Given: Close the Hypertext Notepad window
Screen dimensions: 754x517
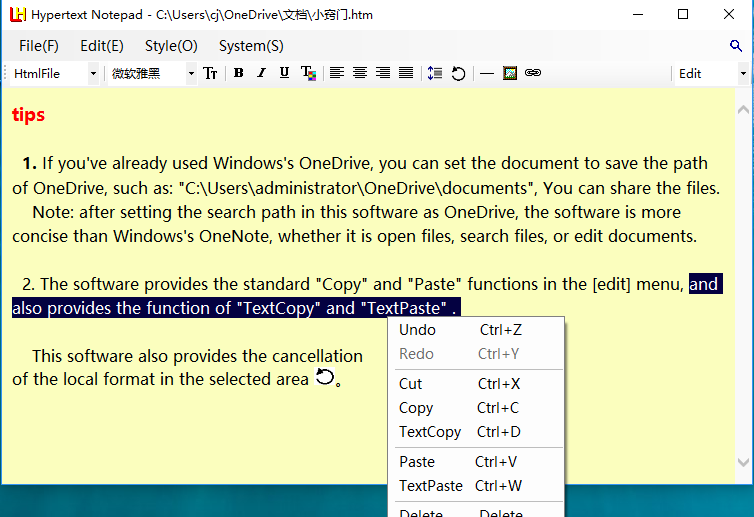Looking at the screenshot, I should pyautogui.click(x=729, y=14).
